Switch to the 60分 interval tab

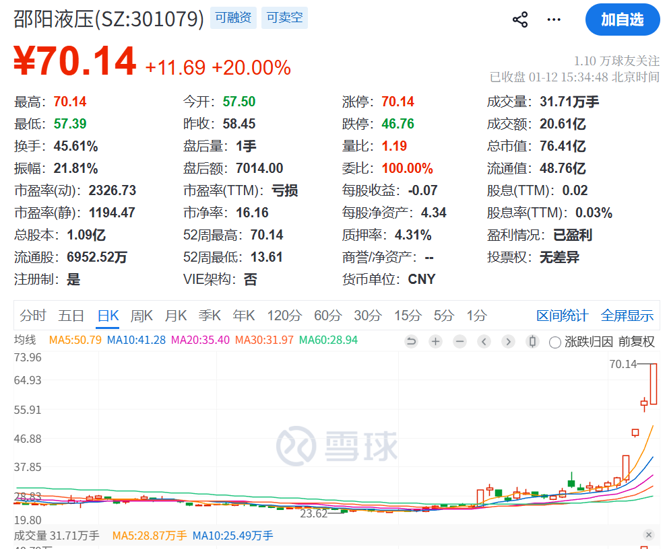(x=327, y=315)
